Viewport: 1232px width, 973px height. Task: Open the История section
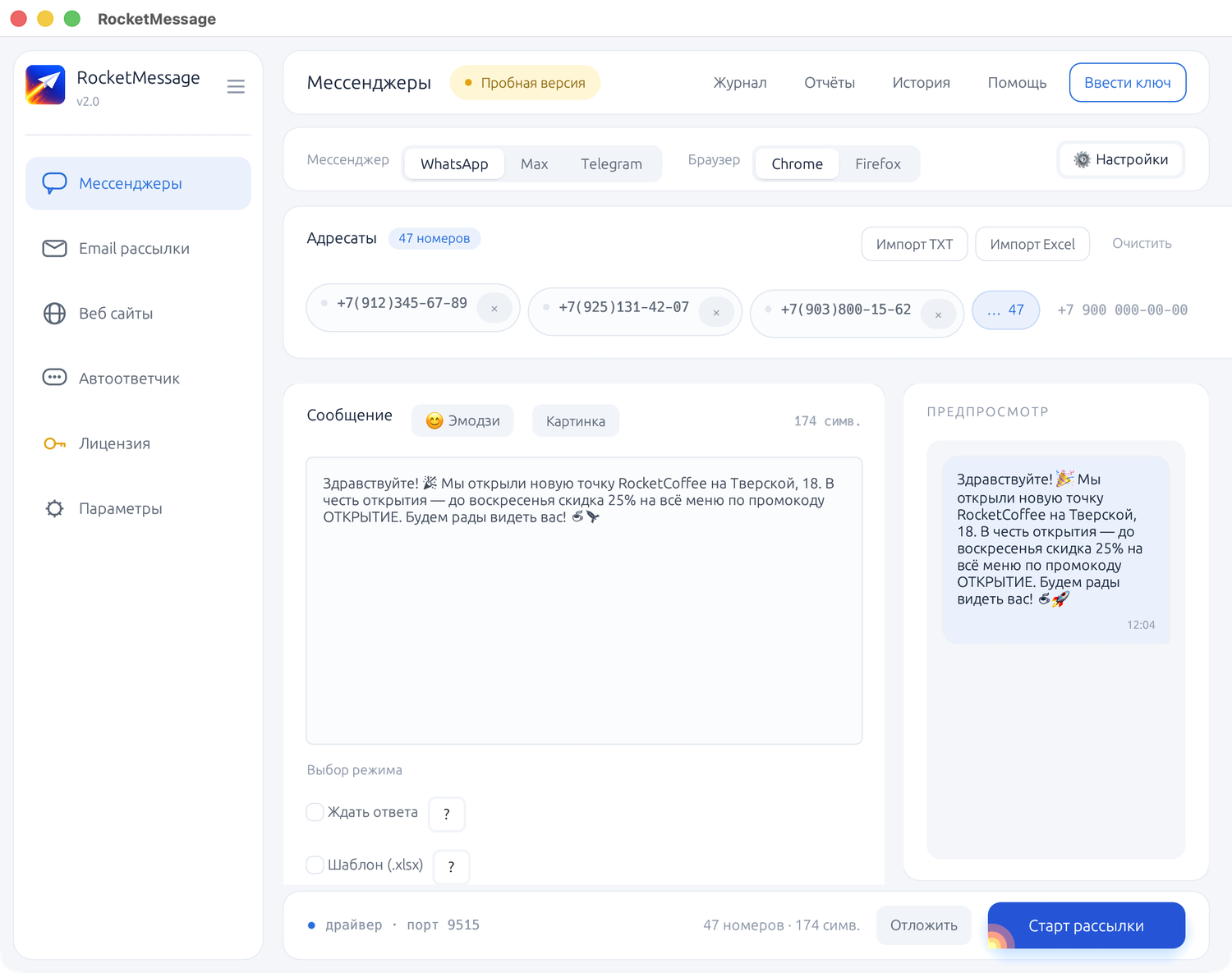pos(921,82)
